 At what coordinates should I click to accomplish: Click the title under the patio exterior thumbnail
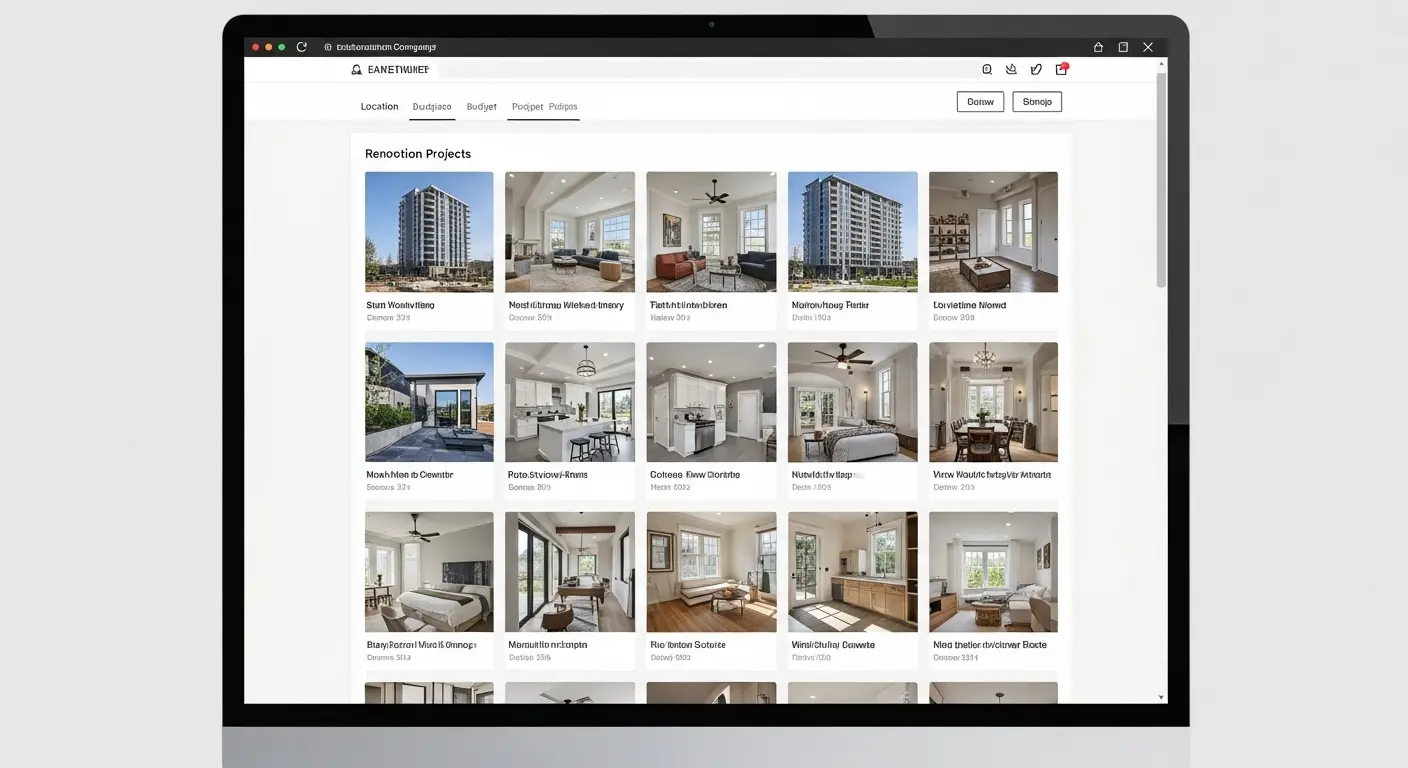pyautogui.click(x=410, y=475)
